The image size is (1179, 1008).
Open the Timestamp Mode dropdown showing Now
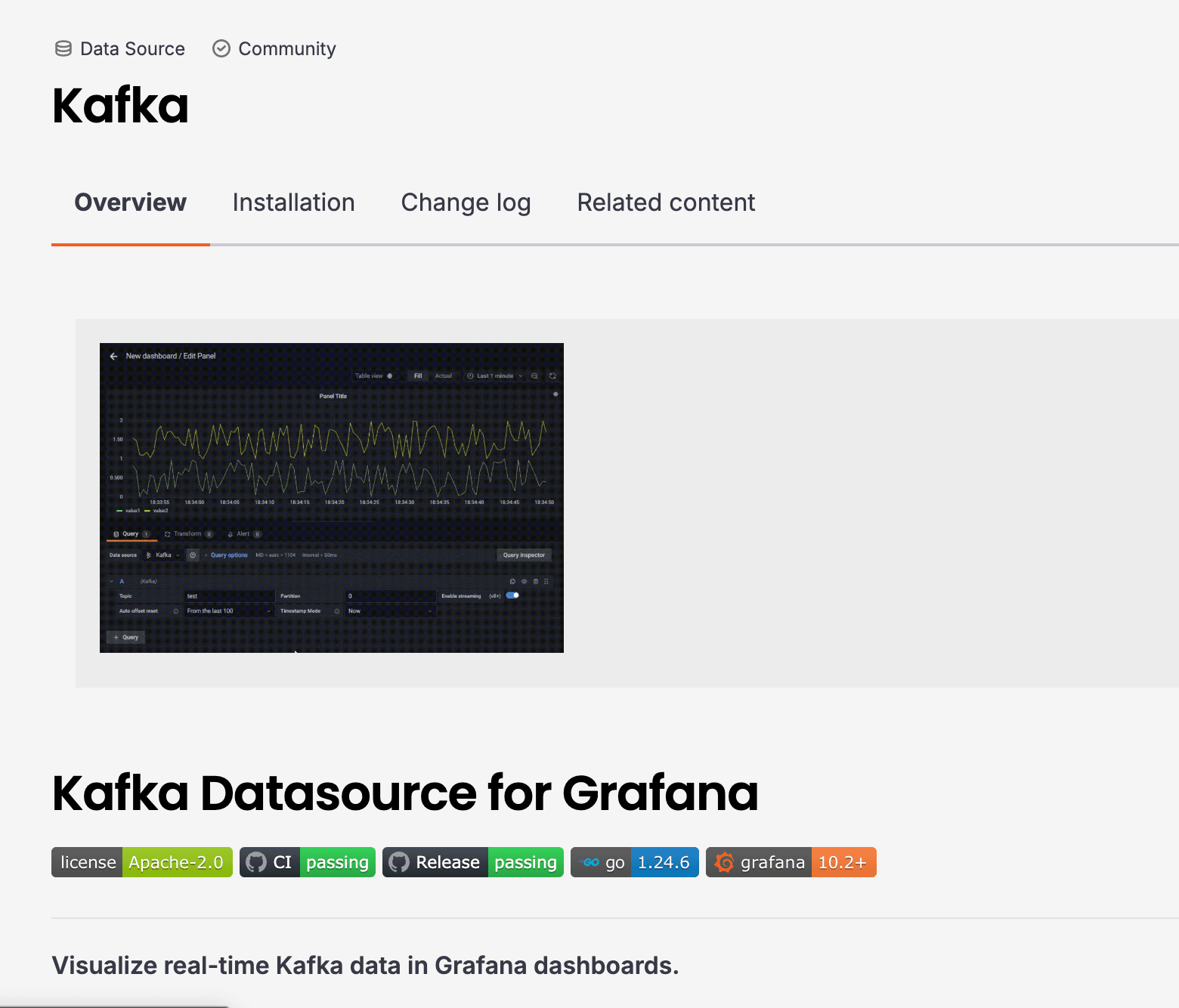[x=391, y=611]
